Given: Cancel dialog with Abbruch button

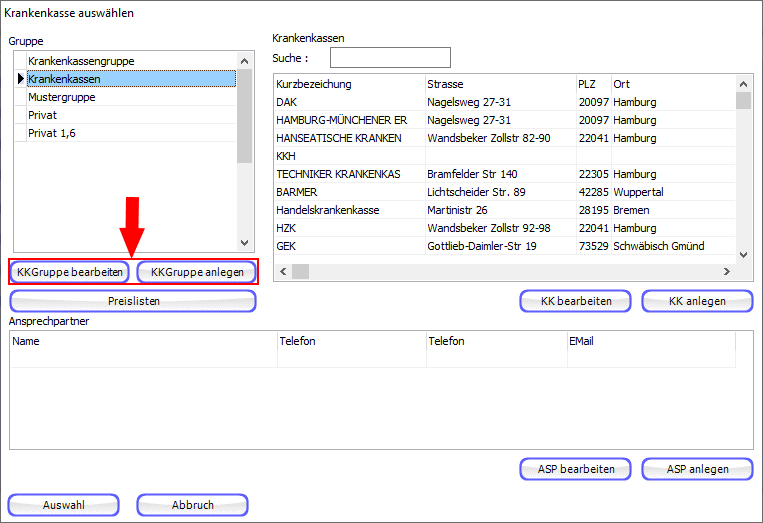Looking at the screenshot, I should (x=192, y=505).
